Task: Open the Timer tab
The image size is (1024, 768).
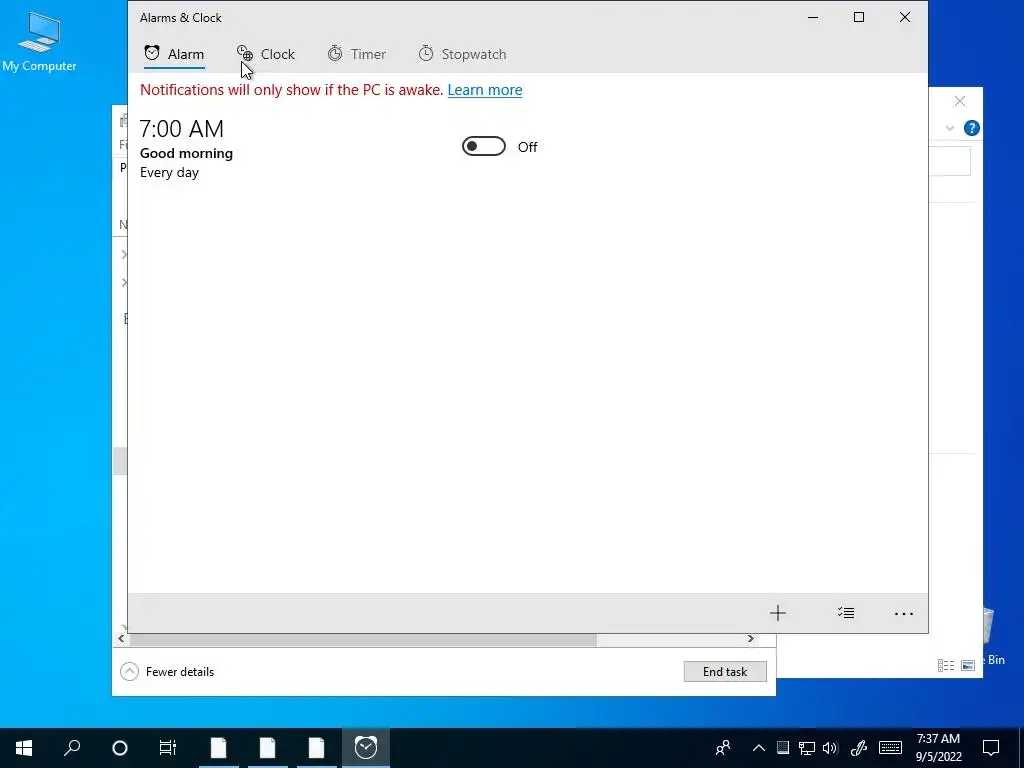Action: [357, 54]
